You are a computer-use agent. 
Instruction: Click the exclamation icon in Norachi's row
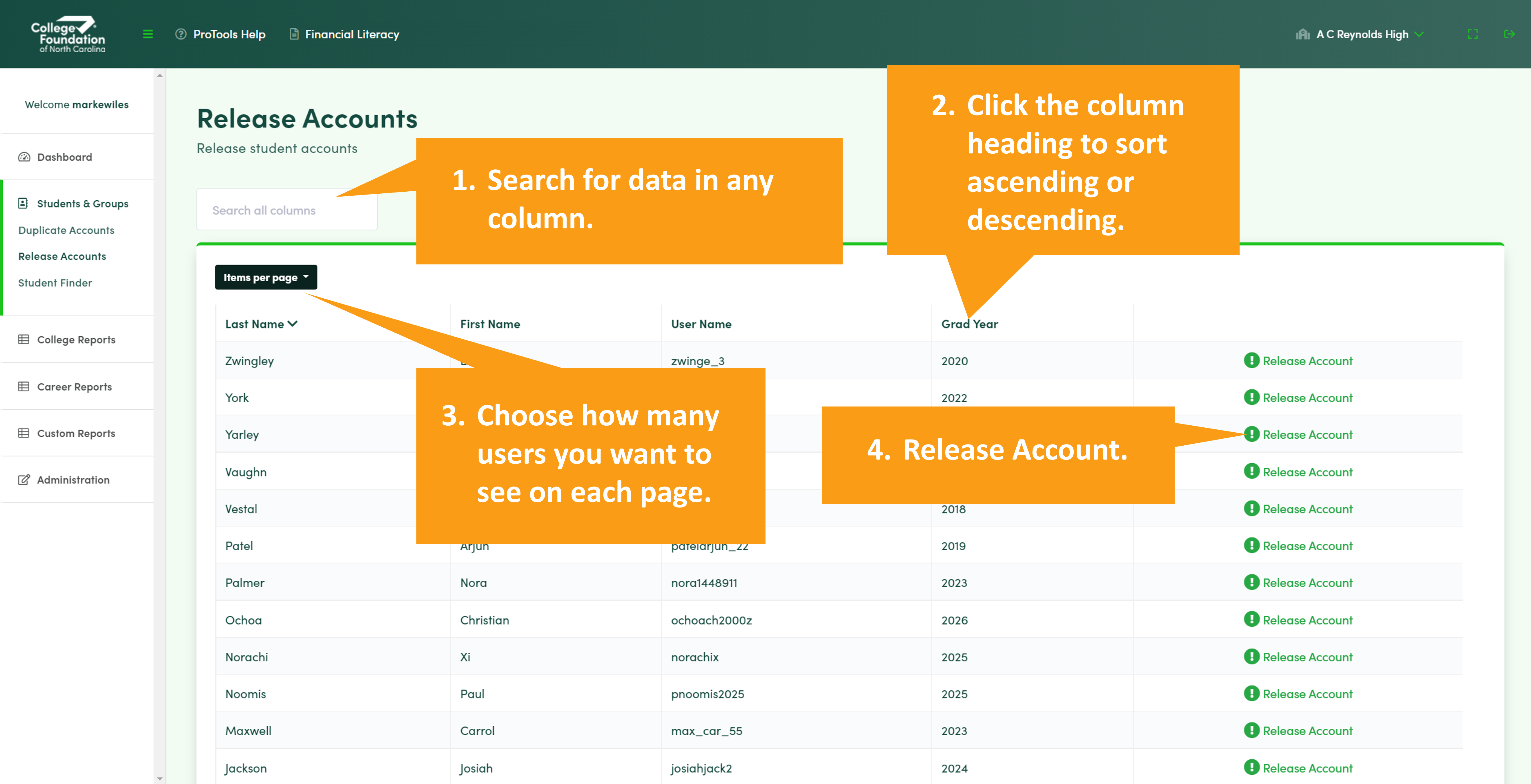click(x=1252, y=656)
